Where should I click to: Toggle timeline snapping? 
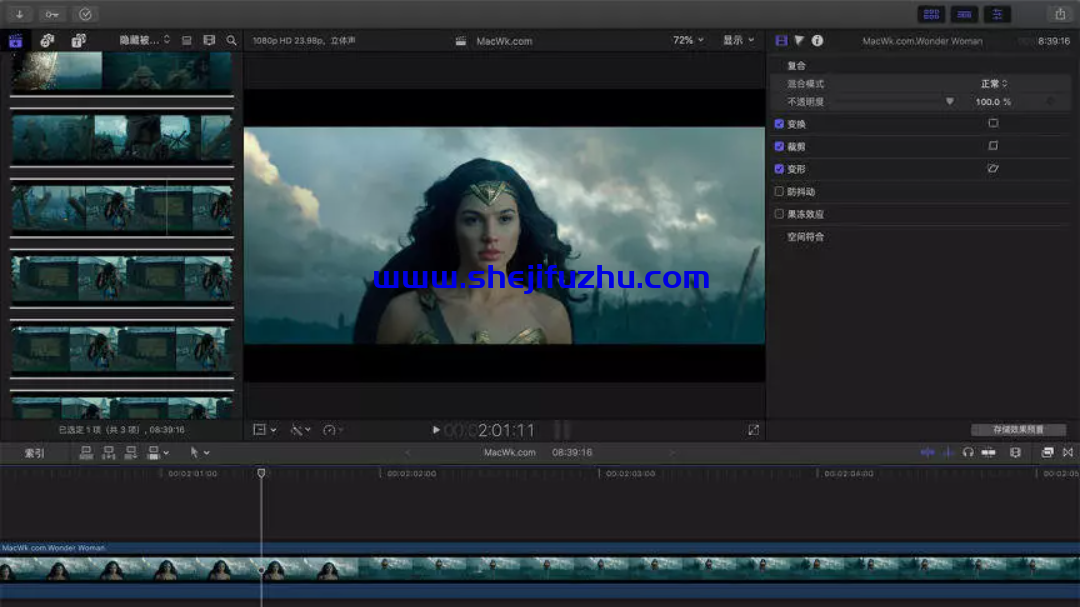coord(988,453)
